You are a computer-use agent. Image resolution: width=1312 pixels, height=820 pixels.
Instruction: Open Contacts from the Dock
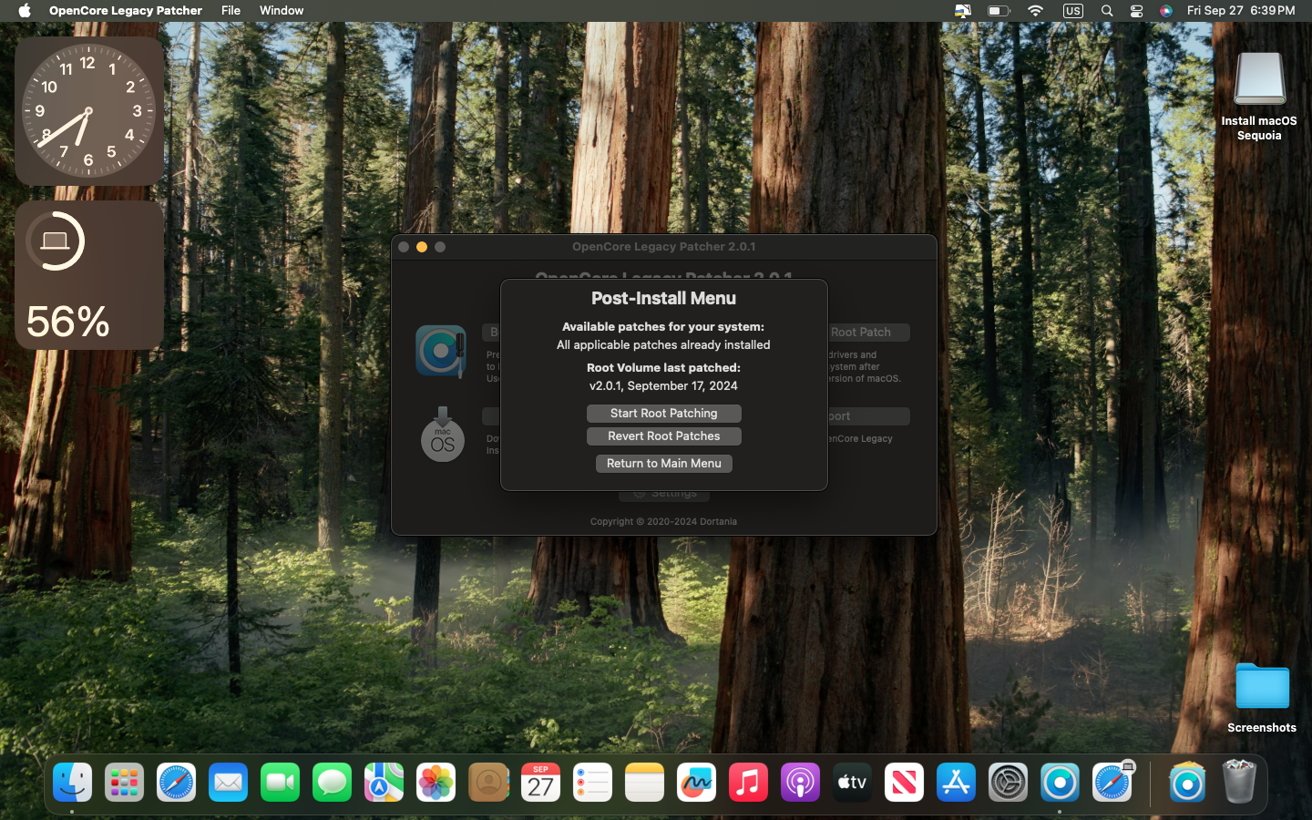click(x=489, y=782)
